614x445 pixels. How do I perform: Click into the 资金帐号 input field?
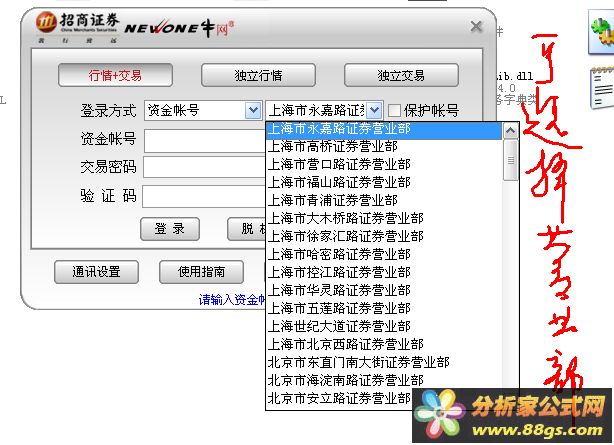[x=204, y=141]
